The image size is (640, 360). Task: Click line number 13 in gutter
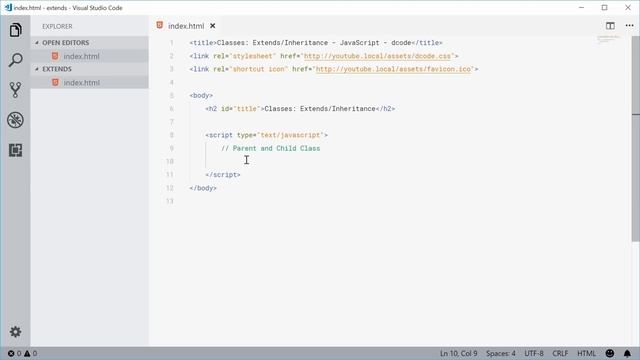[x=170, y=201]
